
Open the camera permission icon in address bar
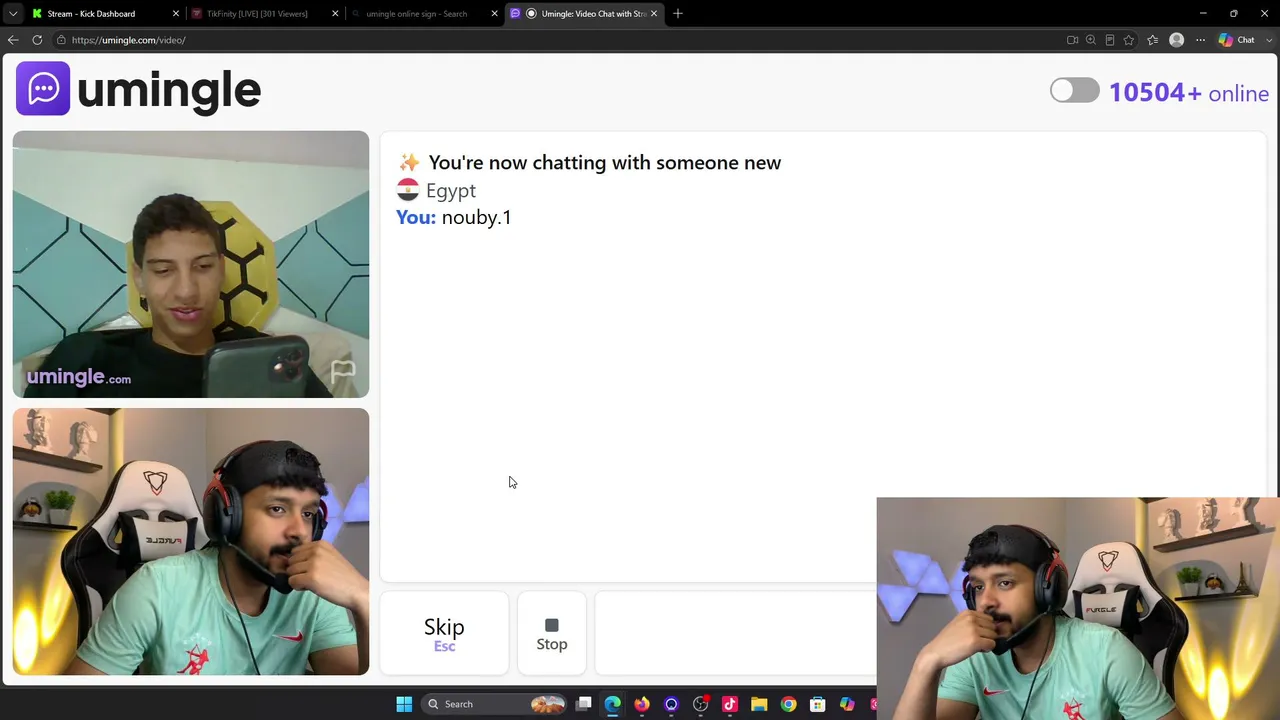coord(1072,40)
